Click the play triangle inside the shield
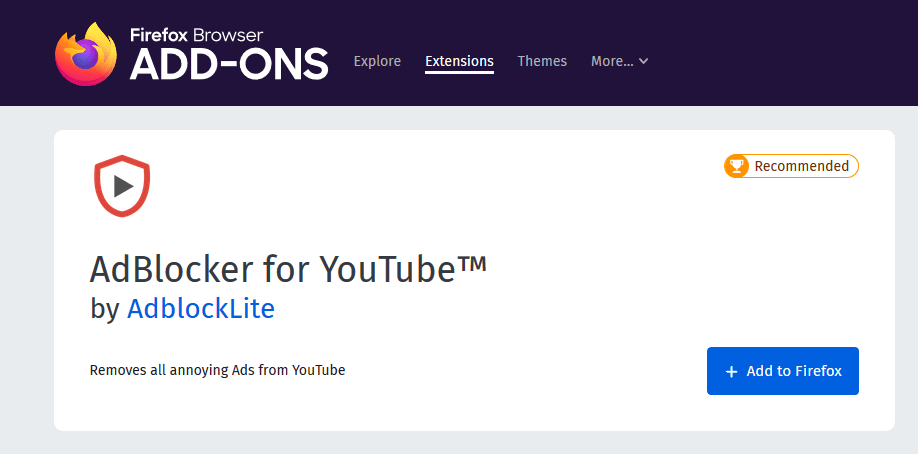Screen dimensions: 918x454 tap(123, 184)
